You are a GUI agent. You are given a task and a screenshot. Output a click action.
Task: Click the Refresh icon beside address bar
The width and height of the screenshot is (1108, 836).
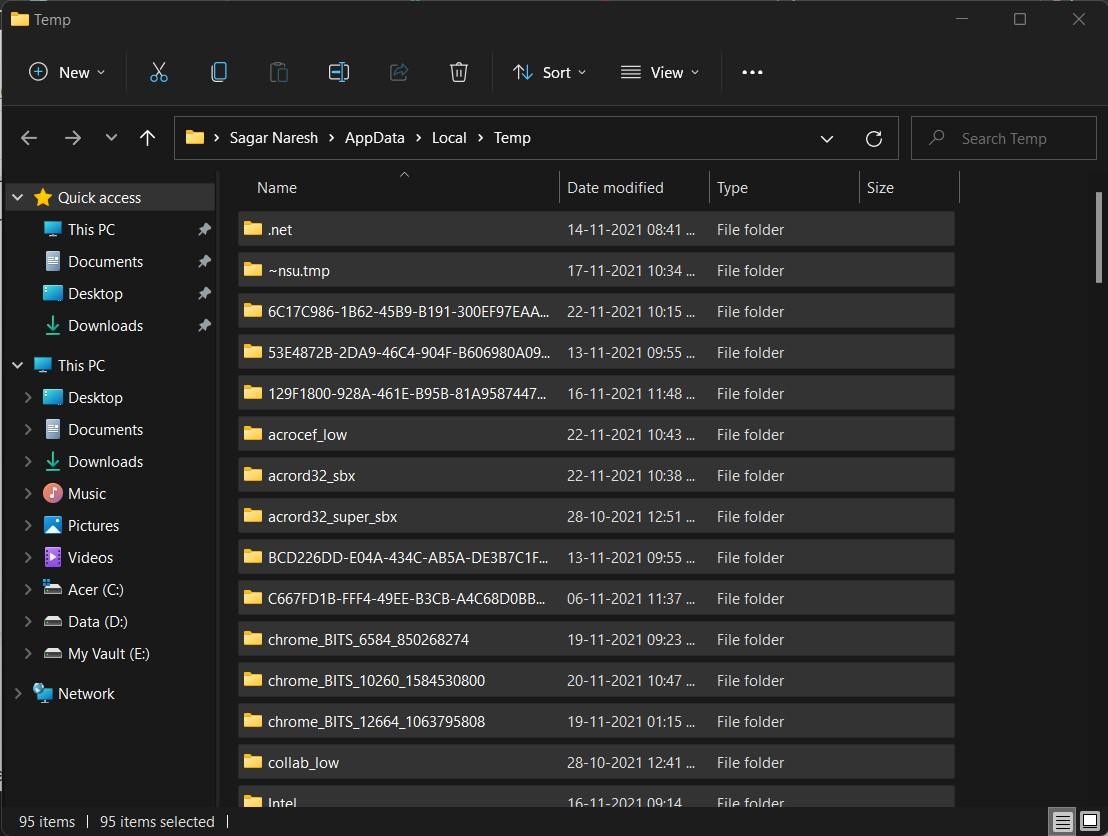873,138
